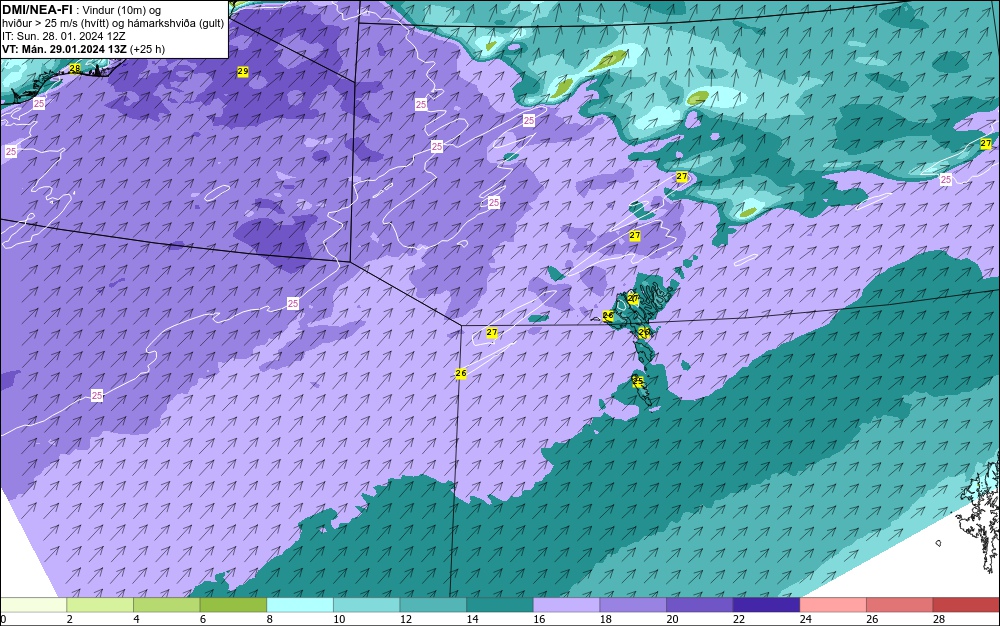Click the legend scale number 16
This screenshot has height=626, width=1000.
pyautogui.click(x=539, y=619)
